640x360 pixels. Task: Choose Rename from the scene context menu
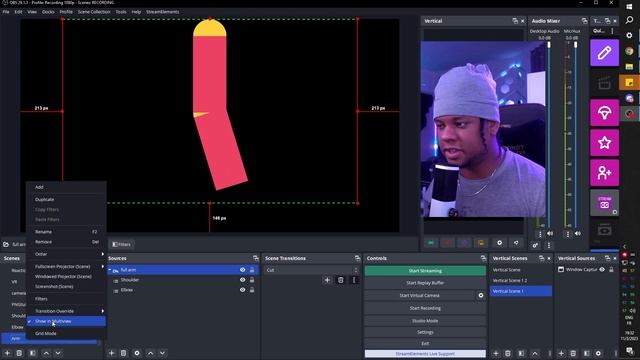point(66,232)
